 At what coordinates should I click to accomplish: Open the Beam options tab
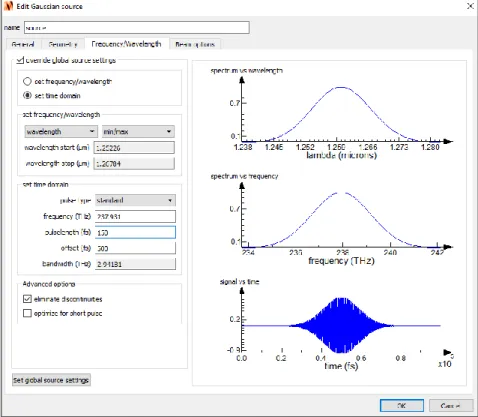click(x=195, y=44)
